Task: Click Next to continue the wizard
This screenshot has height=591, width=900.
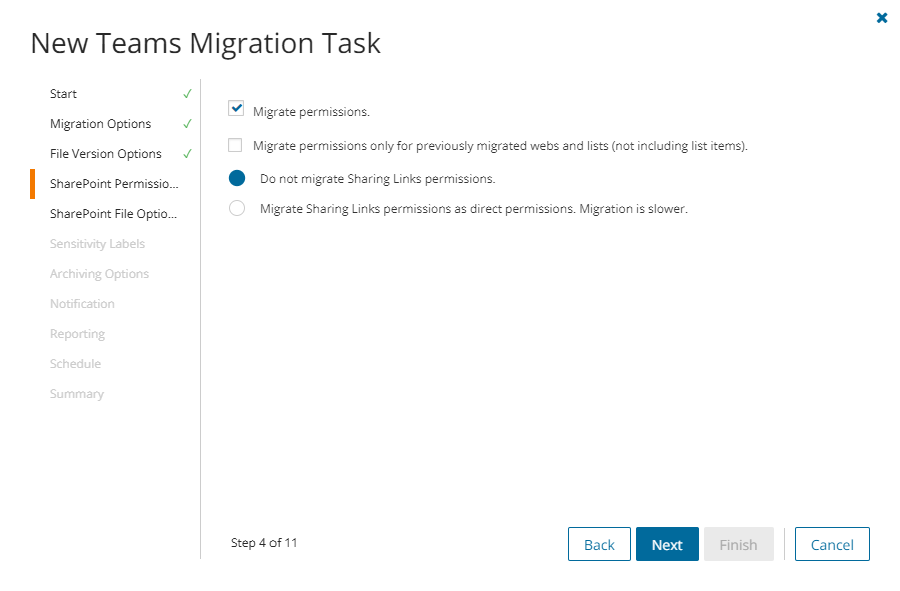Action: tap(667, 545)
